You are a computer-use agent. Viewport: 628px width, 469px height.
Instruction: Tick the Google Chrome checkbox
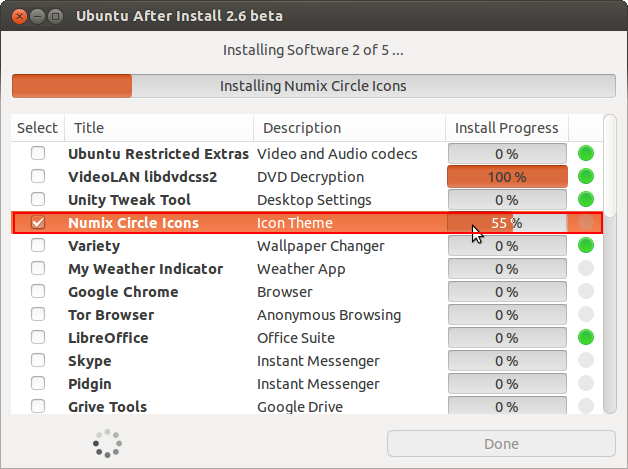(38, 292)
